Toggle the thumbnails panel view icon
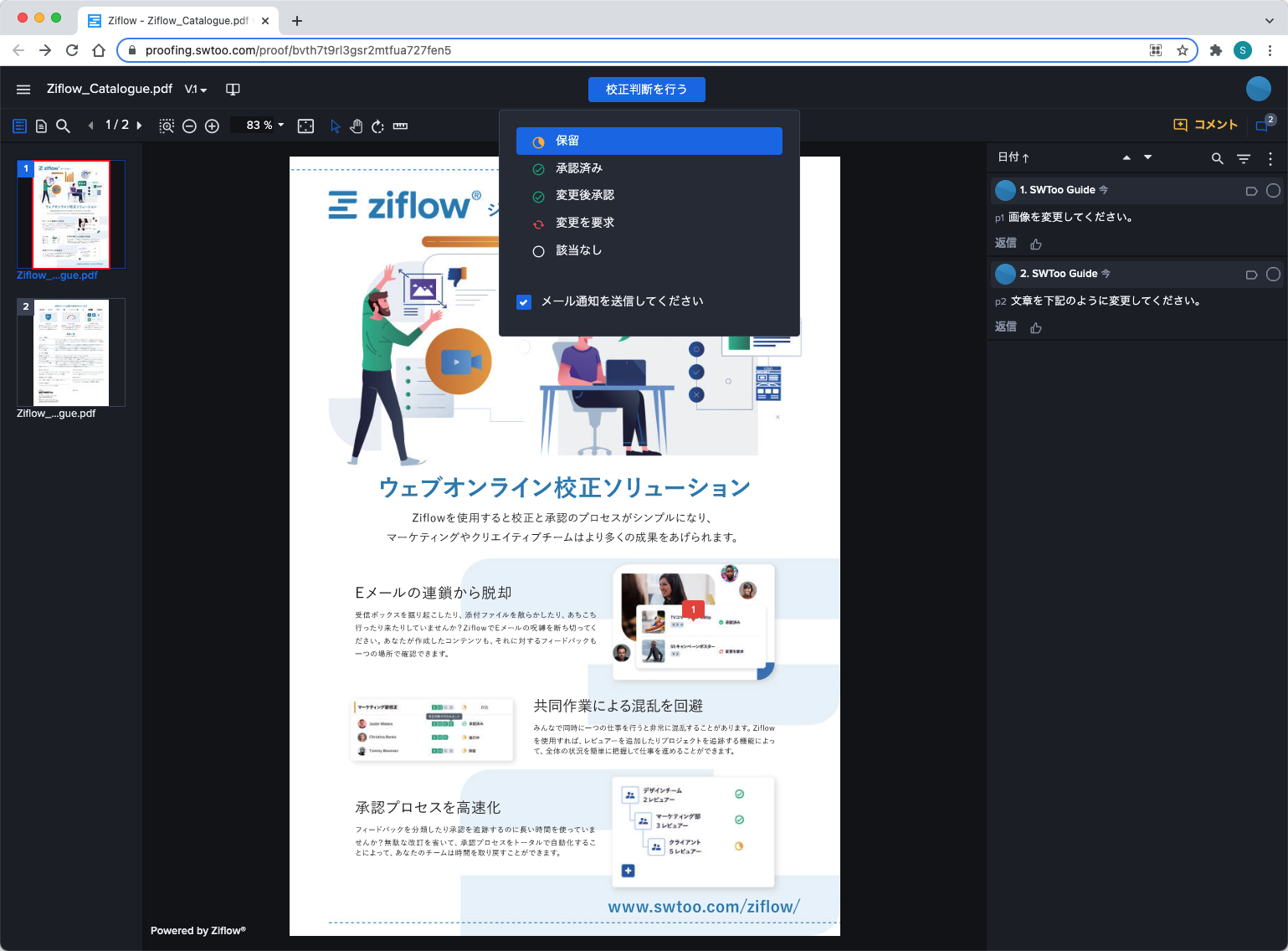This screenshot has width=1288, height=951. [x=20, y=126]
